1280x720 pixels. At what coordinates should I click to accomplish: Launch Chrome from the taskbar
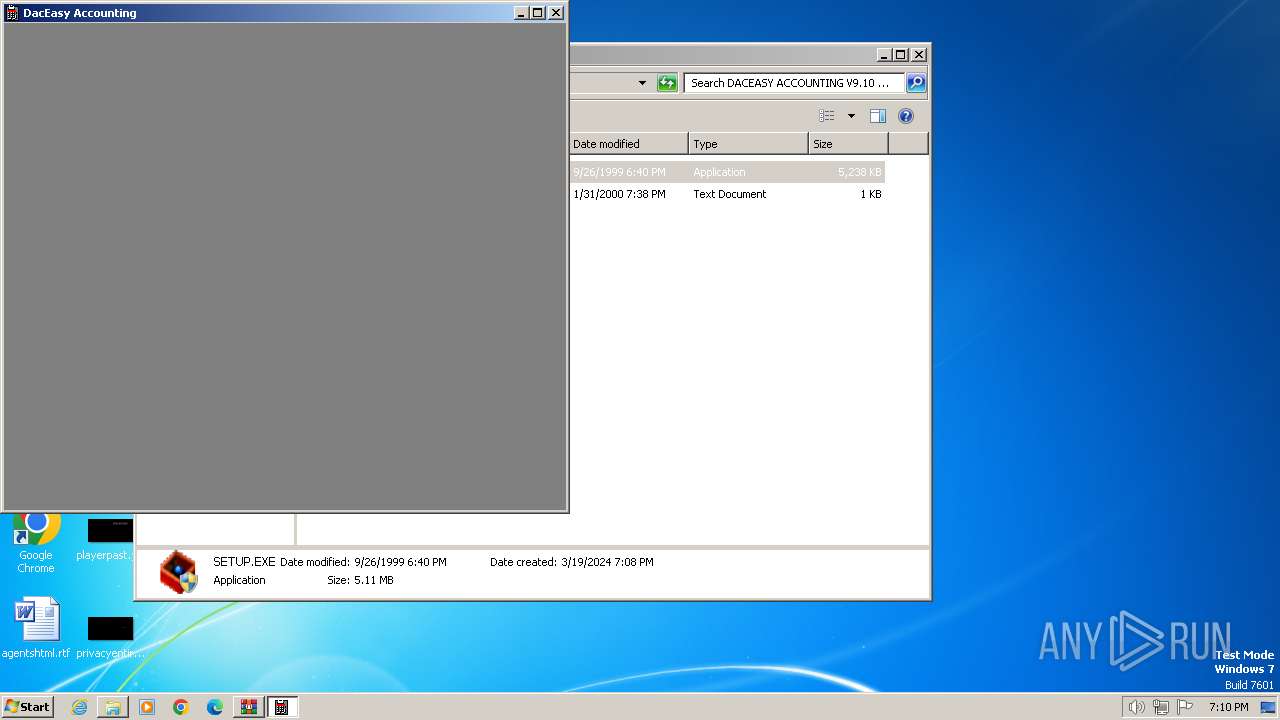[181, 707]
